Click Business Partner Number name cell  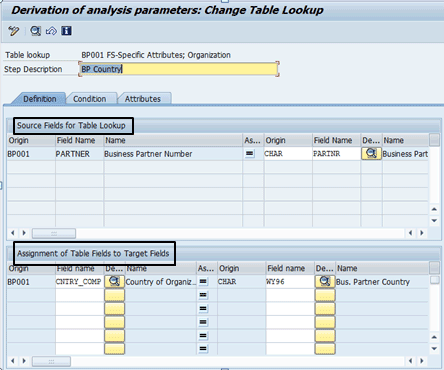pyautogui.click(x=173, y=154)
